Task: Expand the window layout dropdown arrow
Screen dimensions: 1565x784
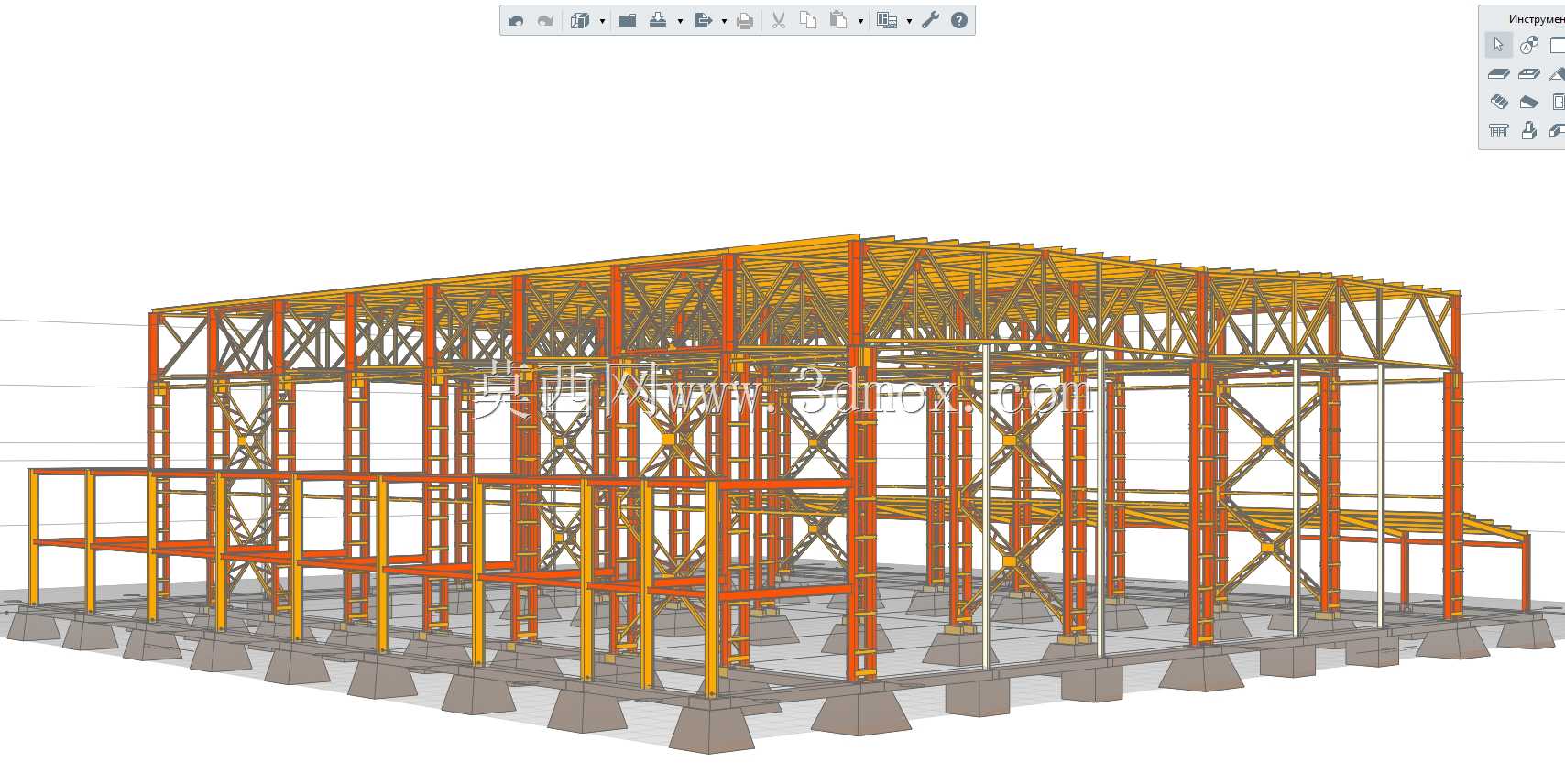Action: coord(909,21)
